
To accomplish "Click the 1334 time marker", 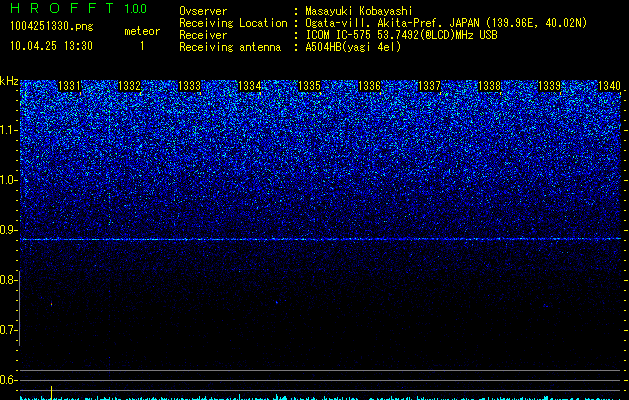I will [250, 86].
